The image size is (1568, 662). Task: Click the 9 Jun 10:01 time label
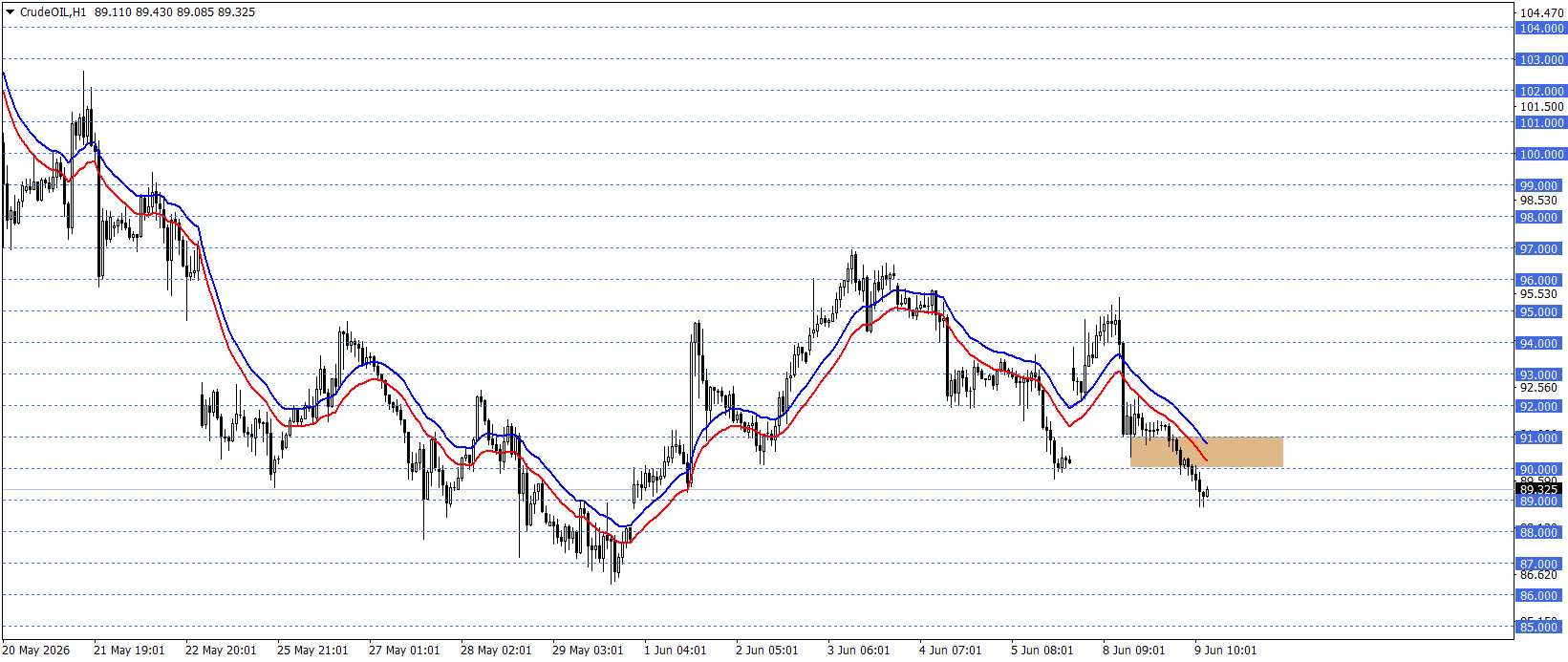(1226, 651)
